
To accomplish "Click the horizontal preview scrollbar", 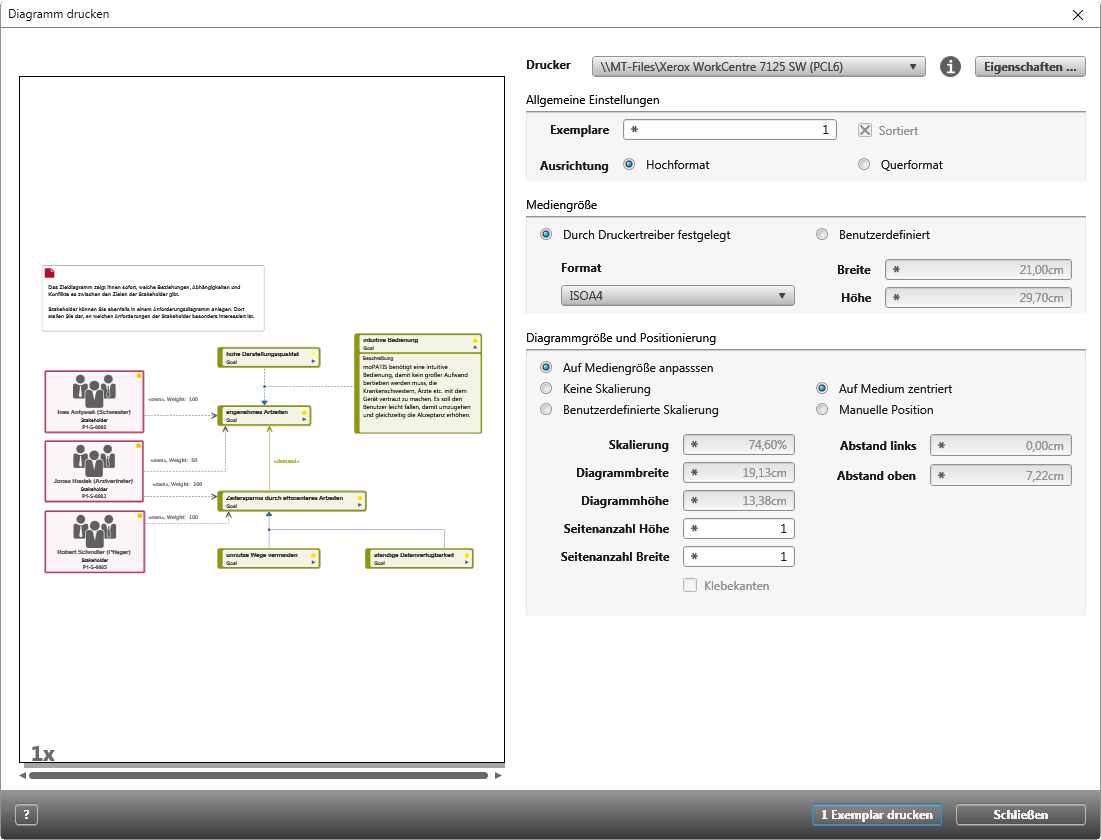I will coord(256,773).
